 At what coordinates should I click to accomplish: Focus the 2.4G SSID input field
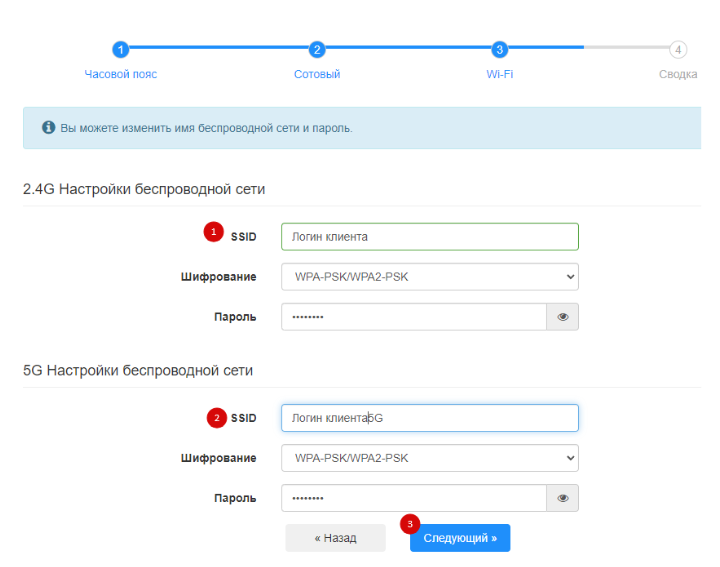coord(429,237)
